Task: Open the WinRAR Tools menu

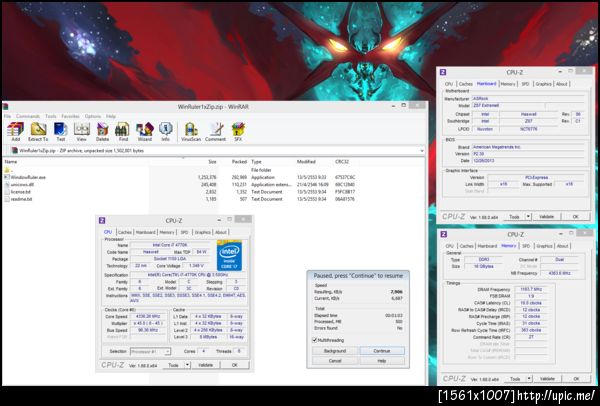Action: [x=51, y=116]
